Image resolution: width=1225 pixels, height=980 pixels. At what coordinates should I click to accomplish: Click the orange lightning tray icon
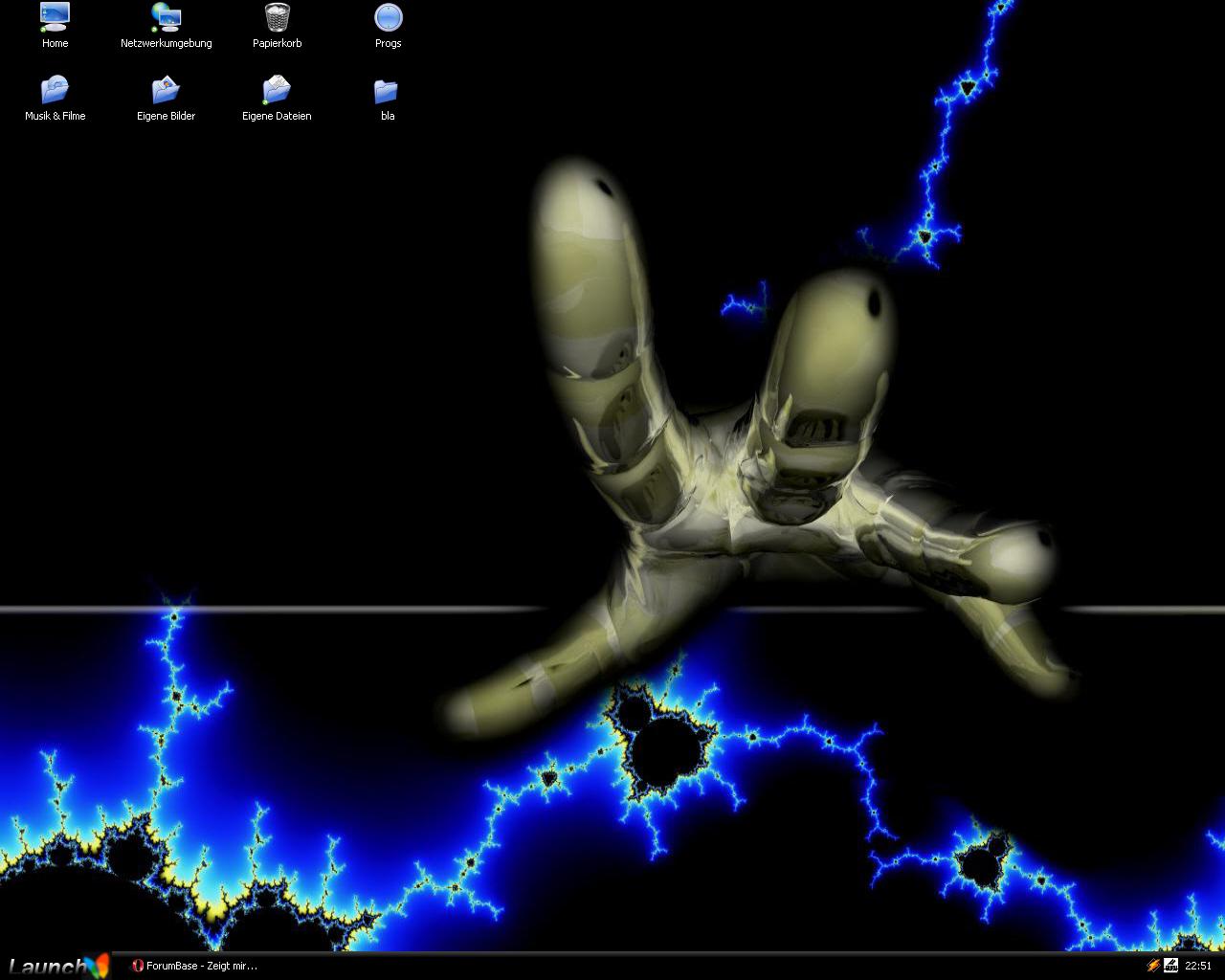[1152, 966]
